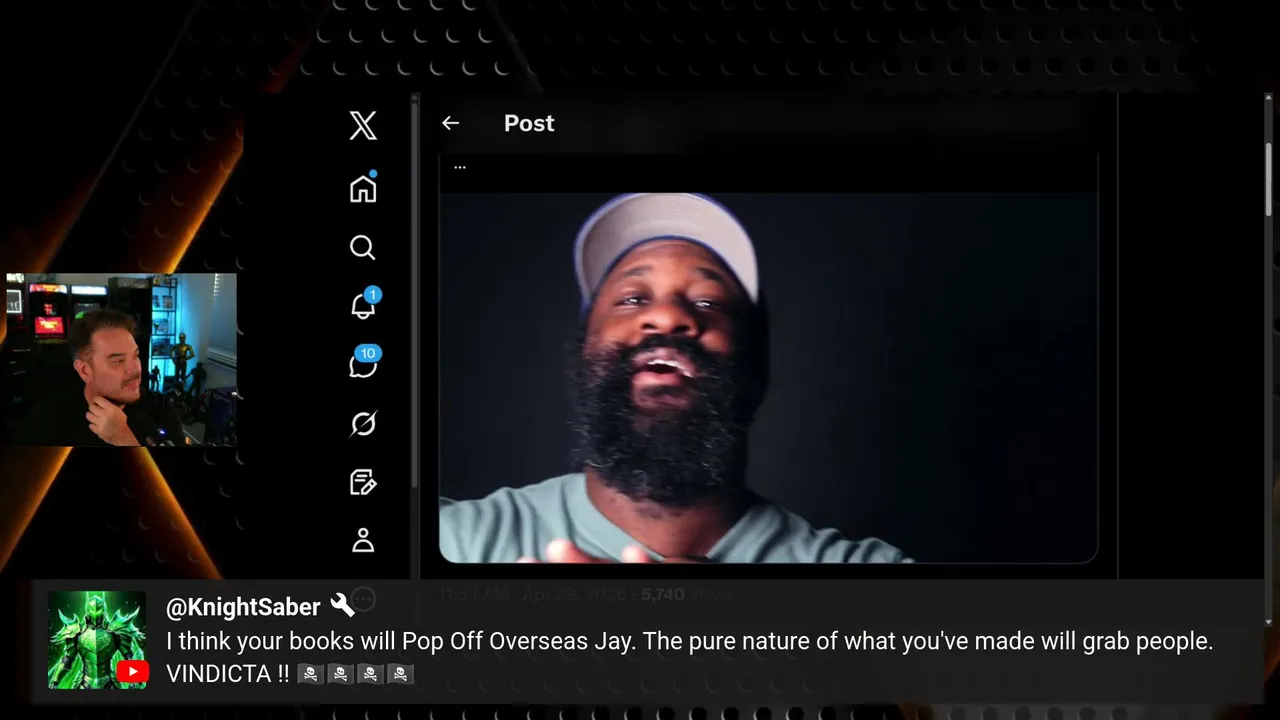
Task: Click the X logo icon
Action: [x=363, y=125]
